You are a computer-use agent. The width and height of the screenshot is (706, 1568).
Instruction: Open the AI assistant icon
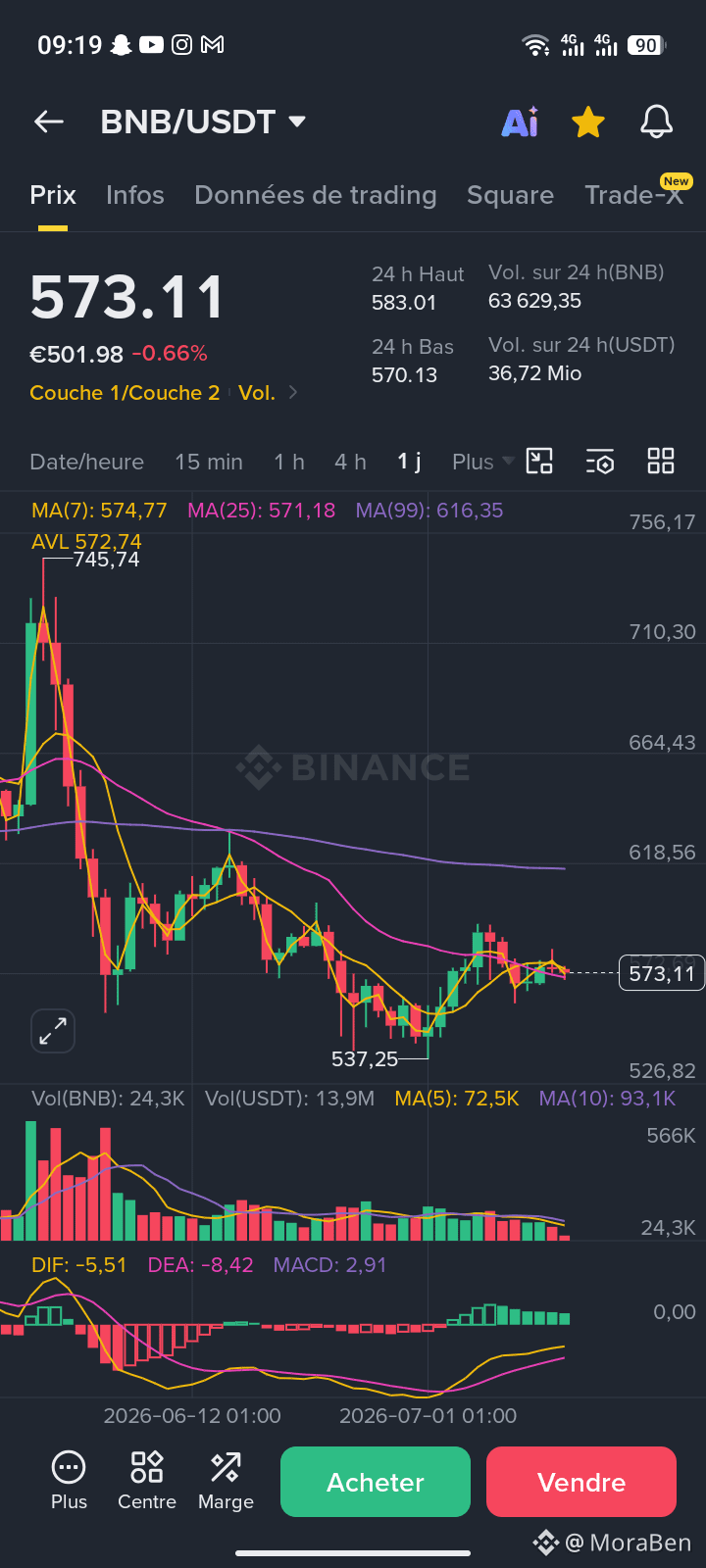520,122
